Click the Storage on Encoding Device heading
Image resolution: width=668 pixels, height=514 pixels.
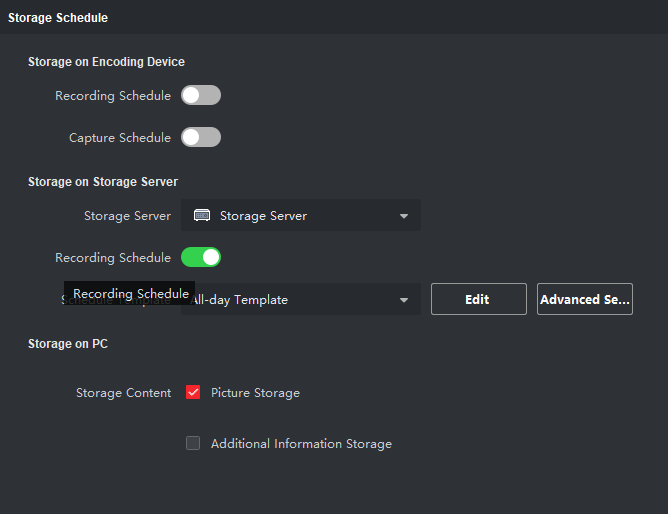point(106,62)
